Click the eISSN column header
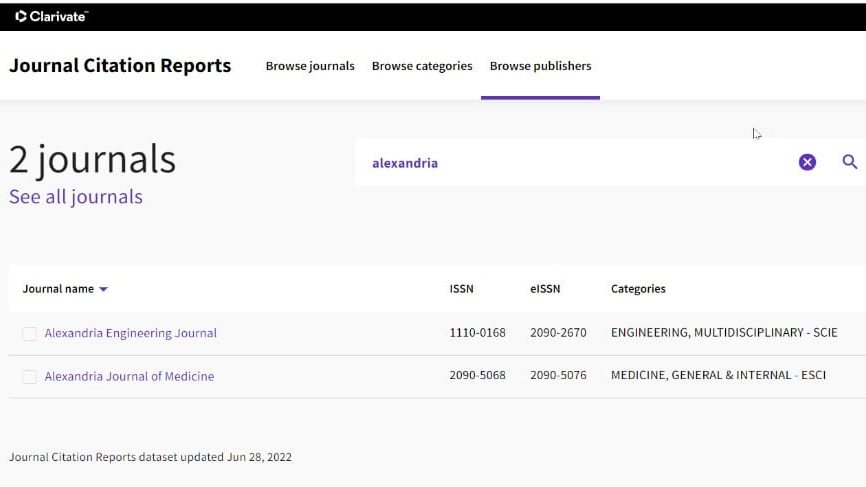866x487 pixels. coord(545,289)
